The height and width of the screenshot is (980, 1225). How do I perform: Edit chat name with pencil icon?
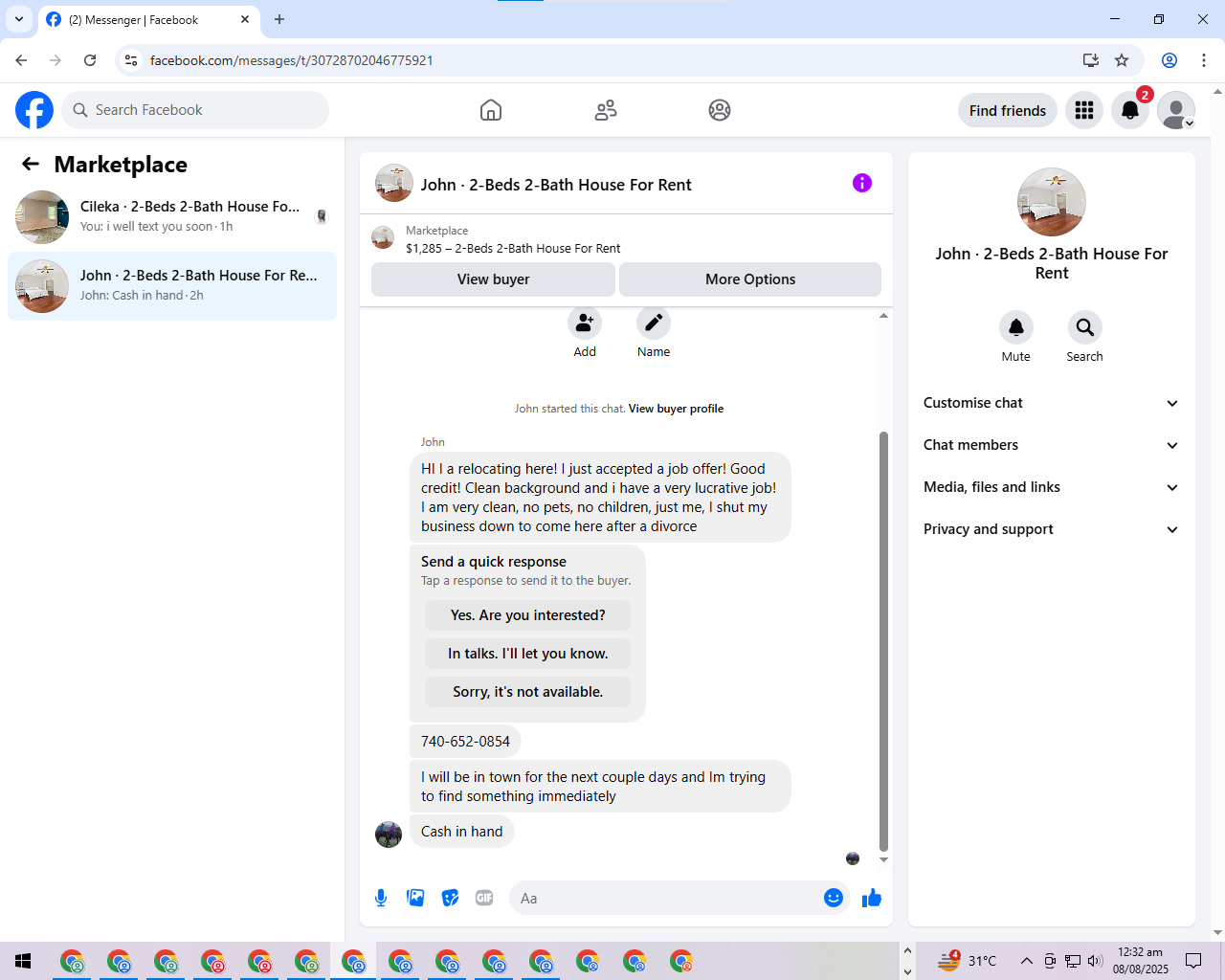654,323
